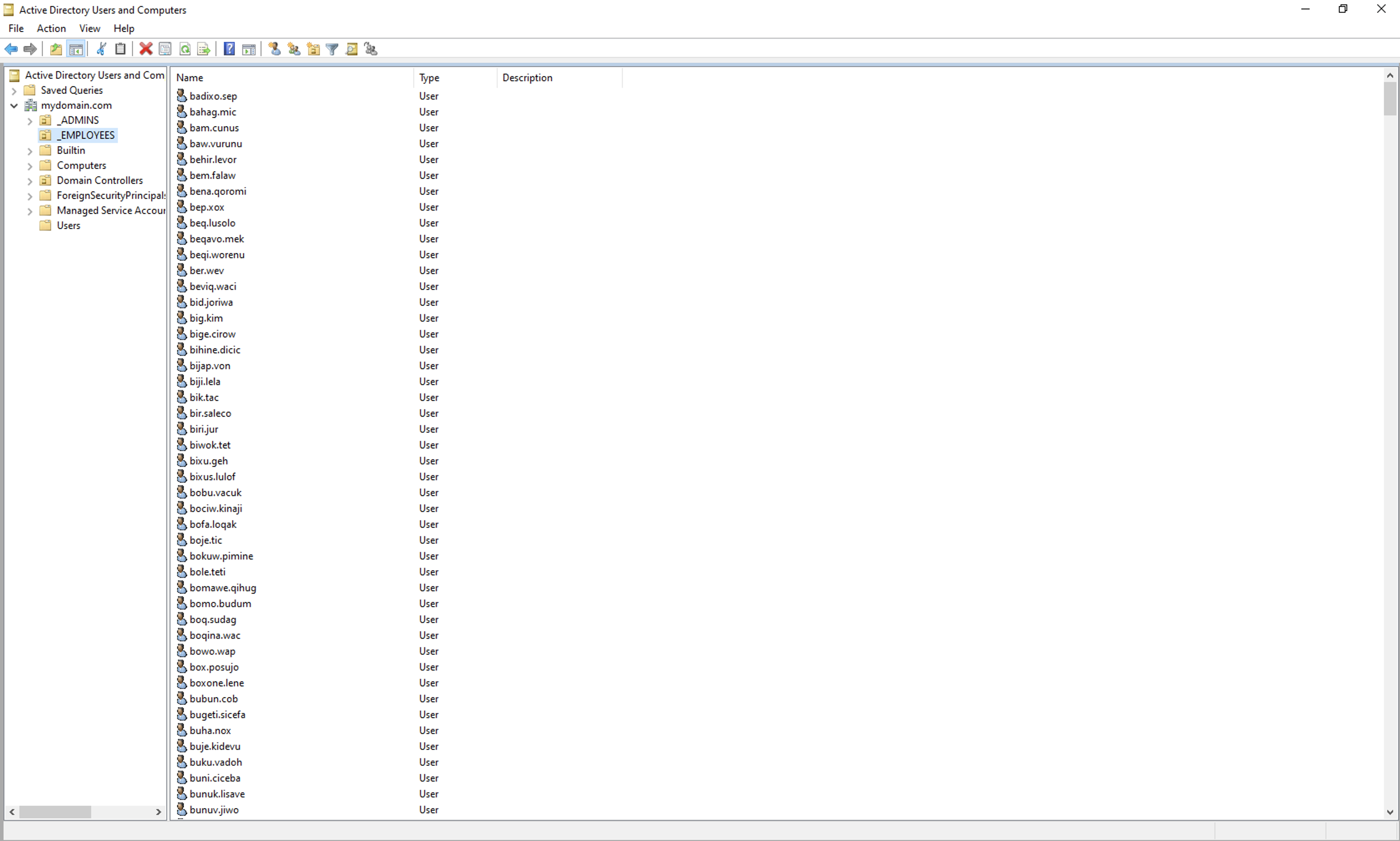The width and height of the screenshot is (1400, 841).
Task: Expand the Managed Service Accounts node
Action: click(30, 211)
